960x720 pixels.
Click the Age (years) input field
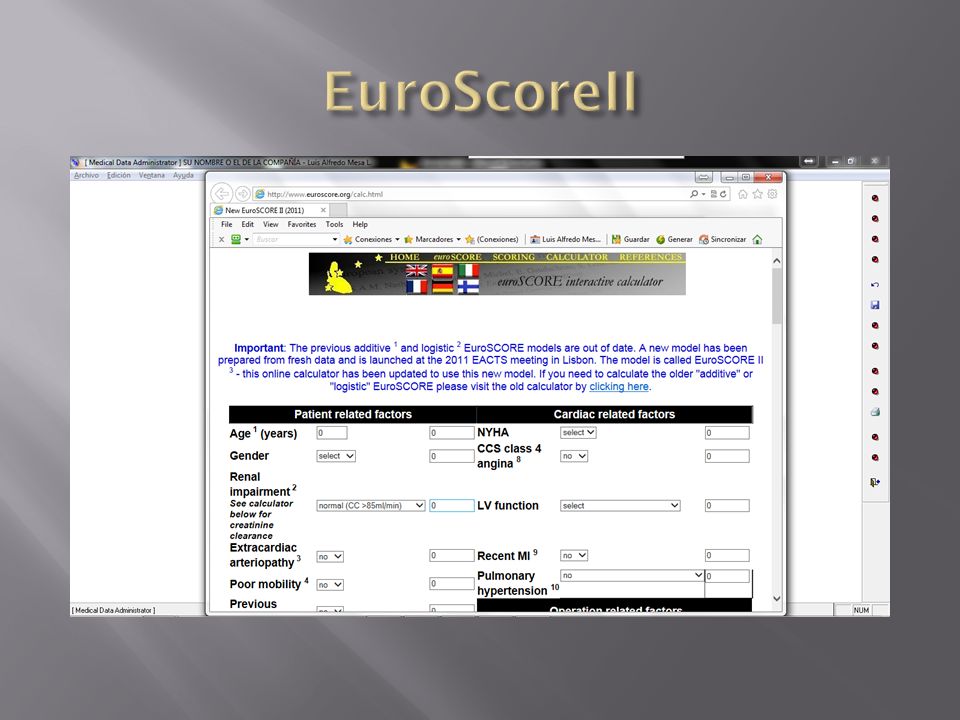[332, 433]
